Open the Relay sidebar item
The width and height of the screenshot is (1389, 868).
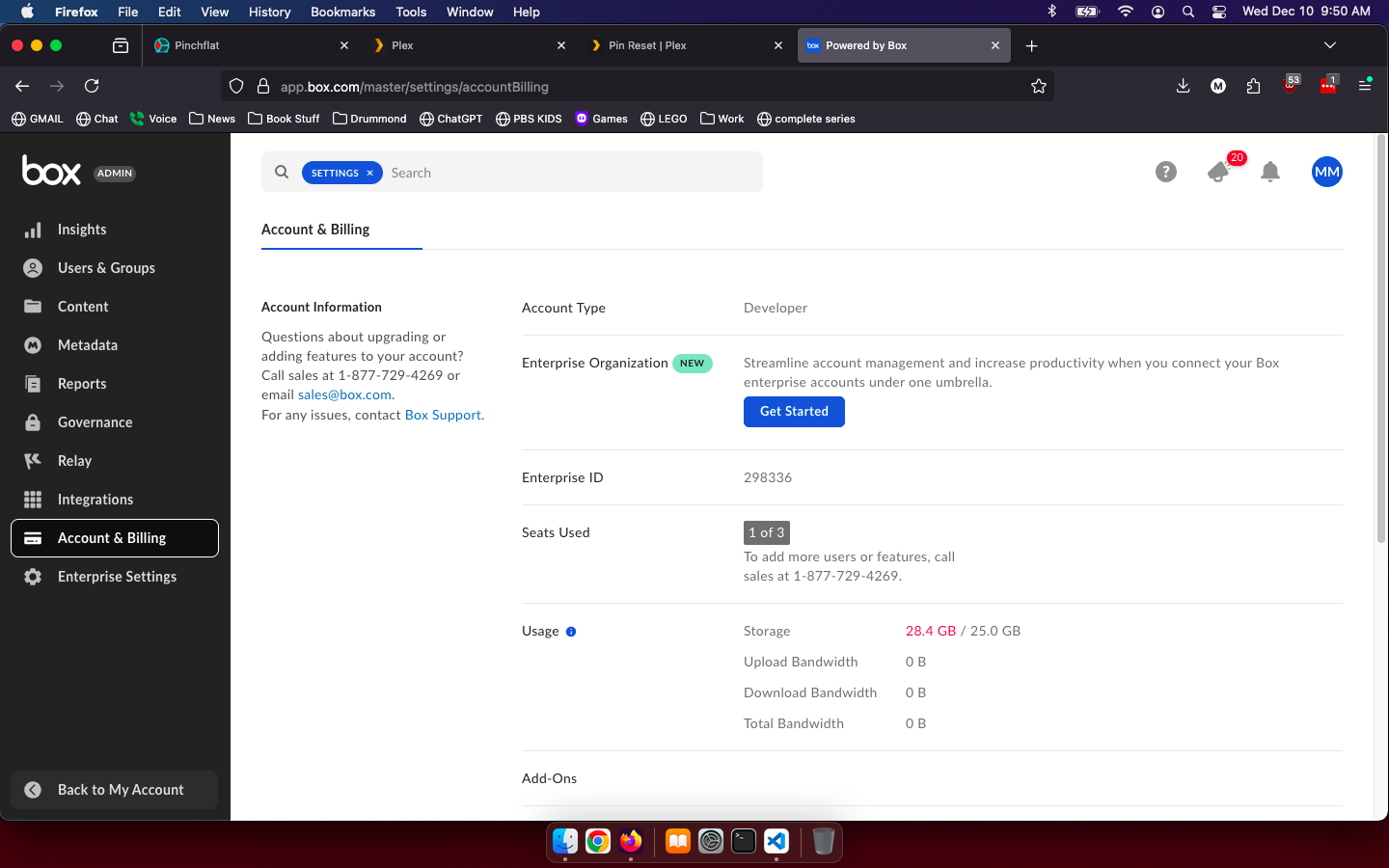74,461
